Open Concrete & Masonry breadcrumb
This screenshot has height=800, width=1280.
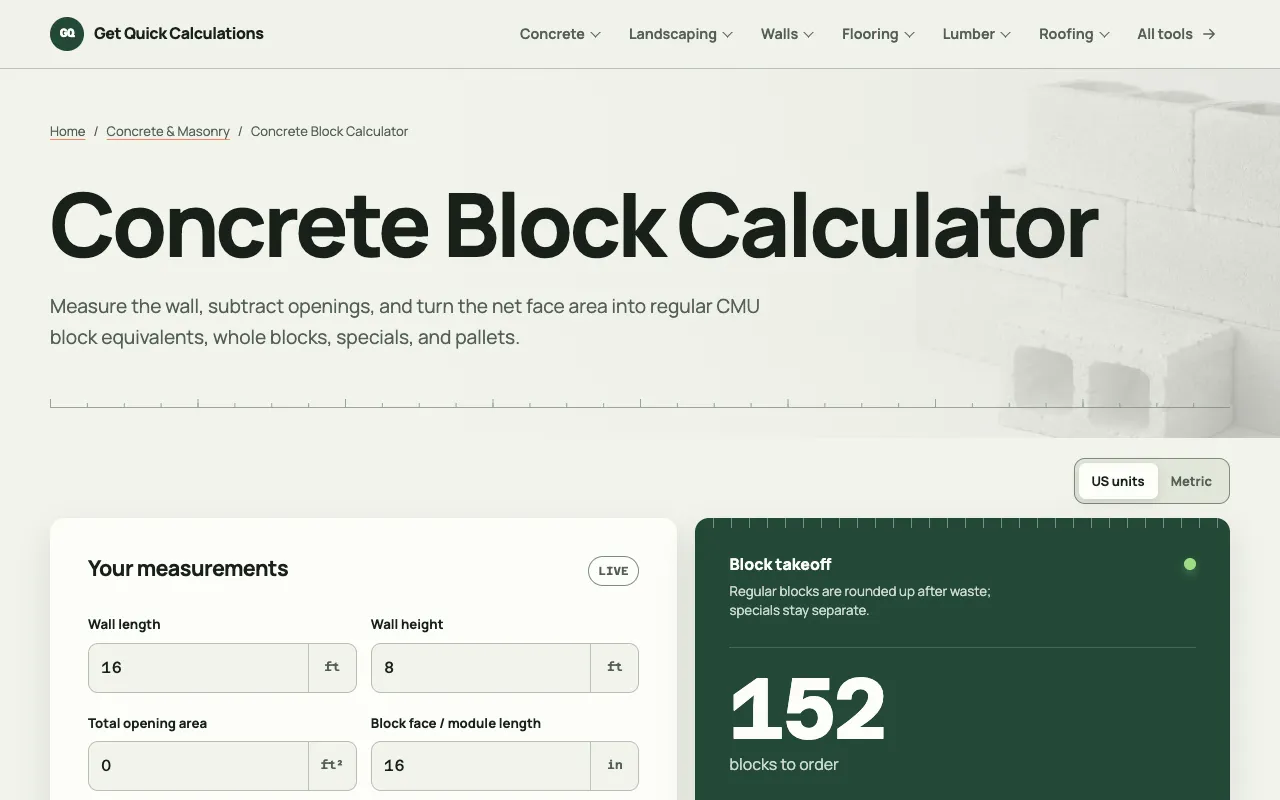pyautogui.click(x=168, y=131)
